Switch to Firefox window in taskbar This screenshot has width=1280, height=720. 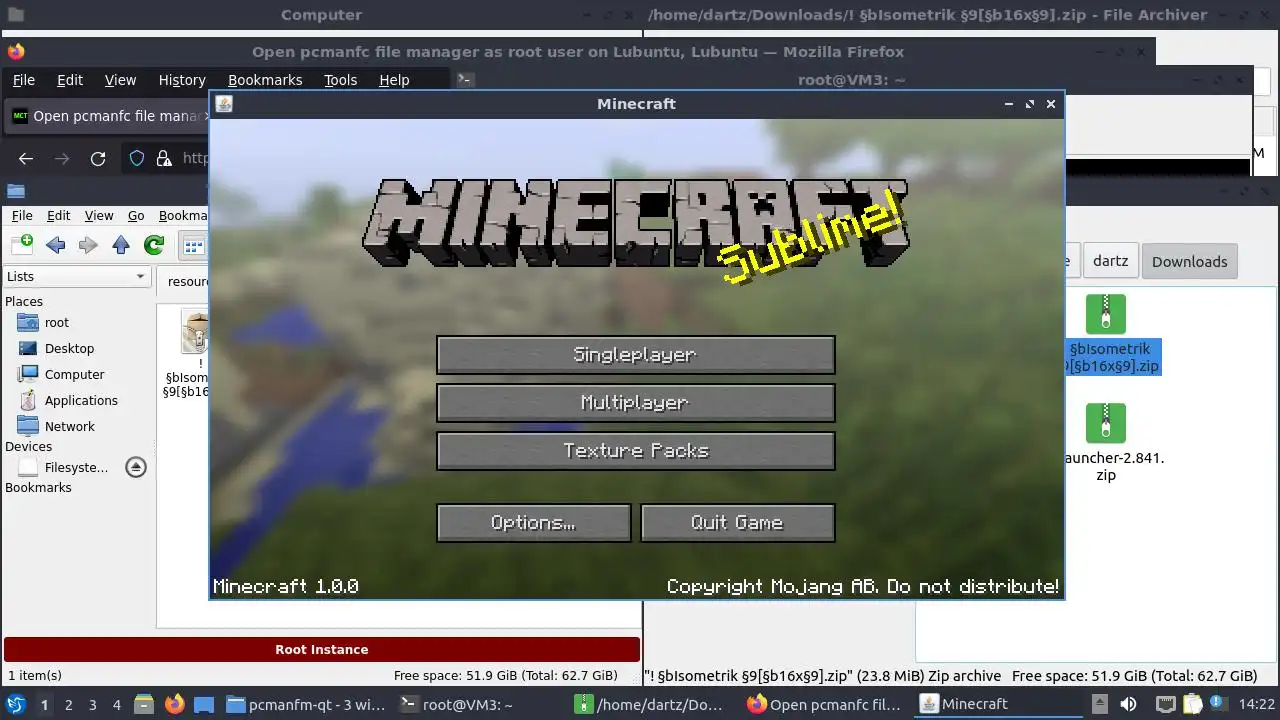[826, 704]
